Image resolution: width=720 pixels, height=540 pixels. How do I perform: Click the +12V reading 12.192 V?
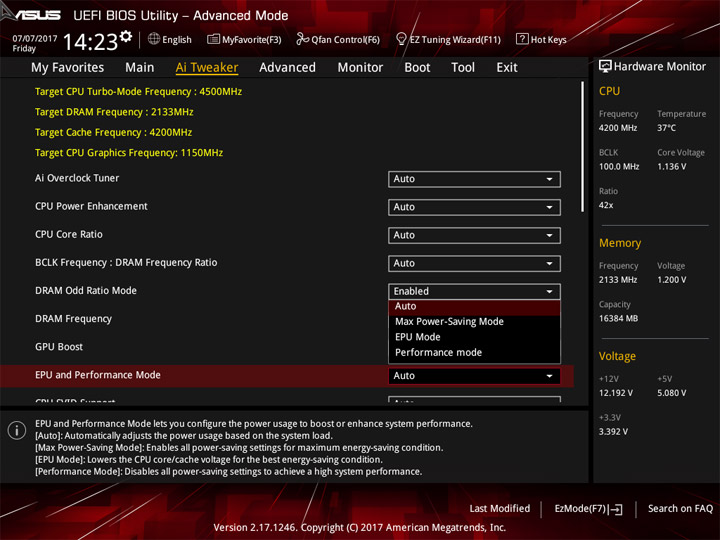pyautogui.click(x=616, y=394)
